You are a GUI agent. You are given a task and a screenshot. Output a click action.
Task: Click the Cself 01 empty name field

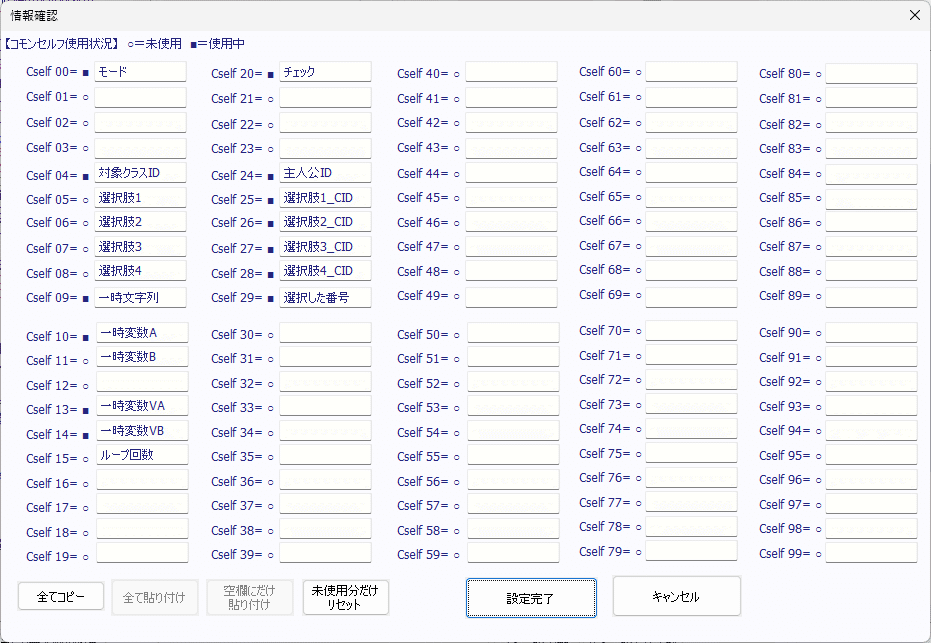(x=140, y=97)
